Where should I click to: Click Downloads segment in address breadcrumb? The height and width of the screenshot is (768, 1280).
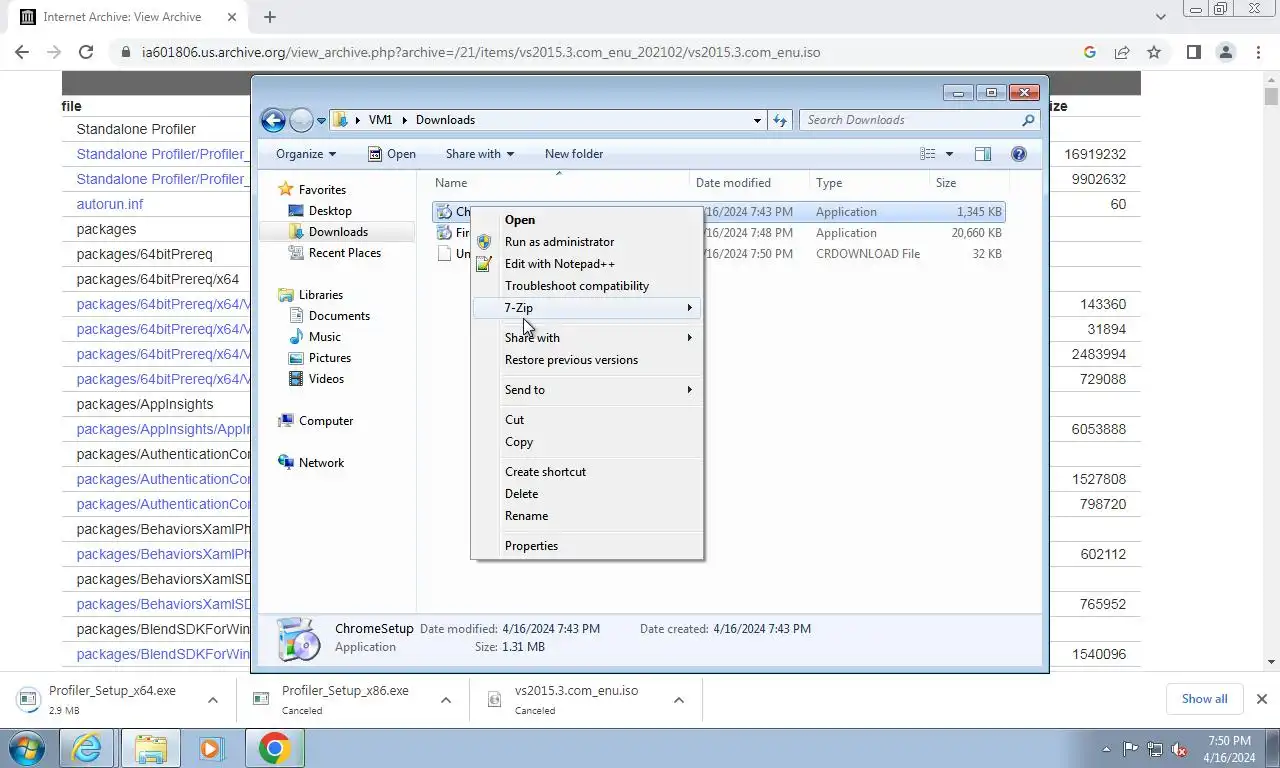[x=445, y=120]
